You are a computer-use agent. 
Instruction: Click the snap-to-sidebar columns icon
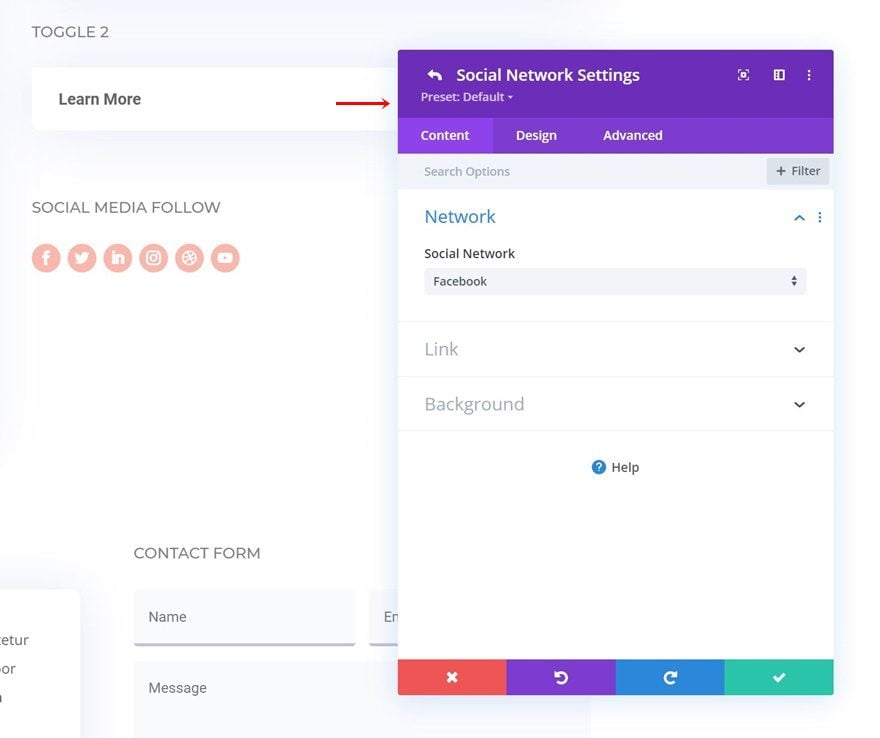(x=779, y=75)
